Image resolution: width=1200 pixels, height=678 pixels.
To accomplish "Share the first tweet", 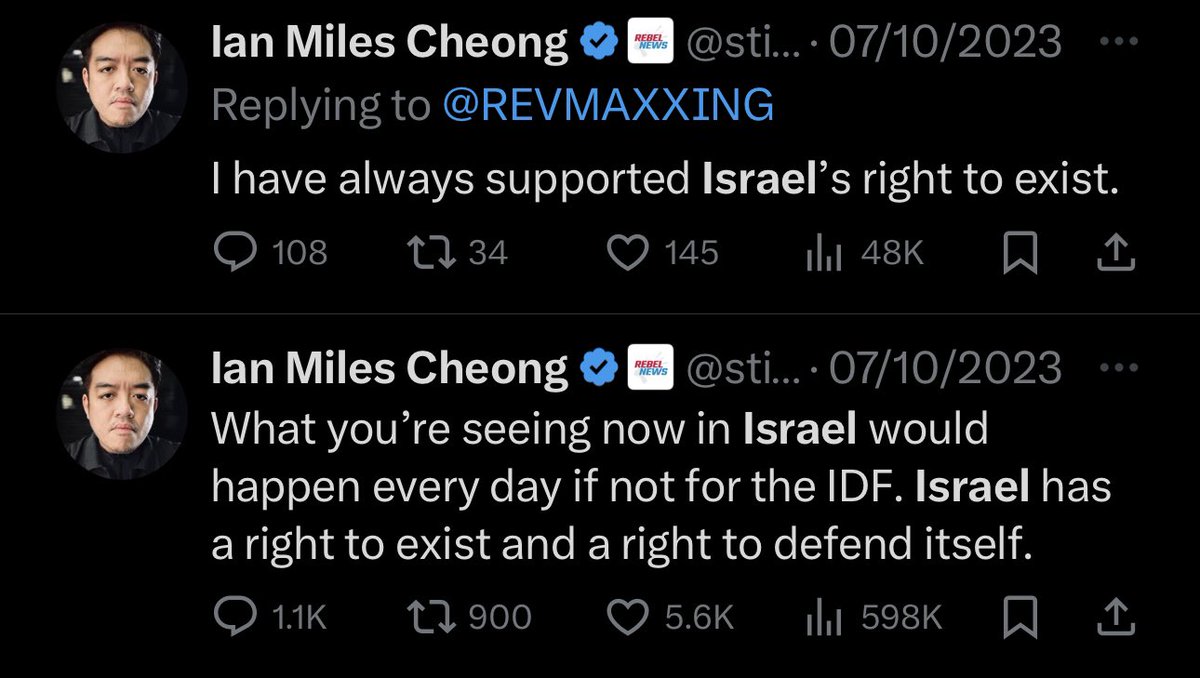I will point(1117,254).
